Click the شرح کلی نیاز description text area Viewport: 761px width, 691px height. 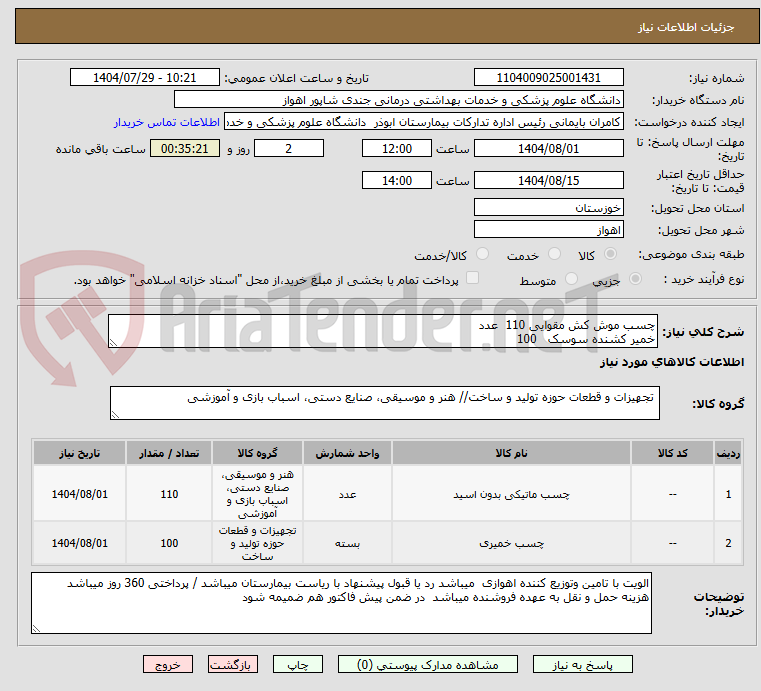tap(383, 331)
